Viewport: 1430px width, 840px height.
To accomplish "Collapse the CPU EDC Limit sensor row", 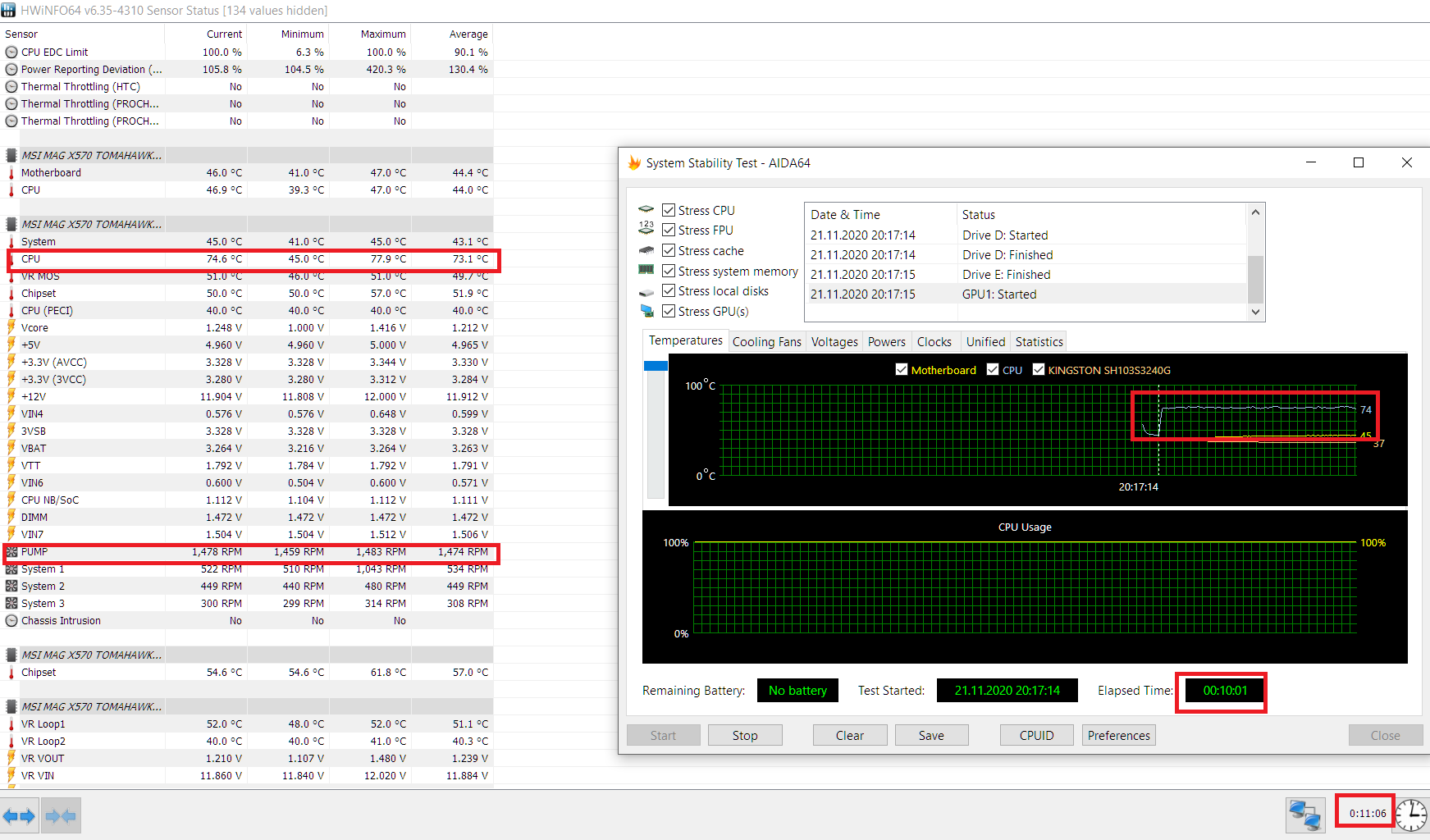I will (11, 52).
